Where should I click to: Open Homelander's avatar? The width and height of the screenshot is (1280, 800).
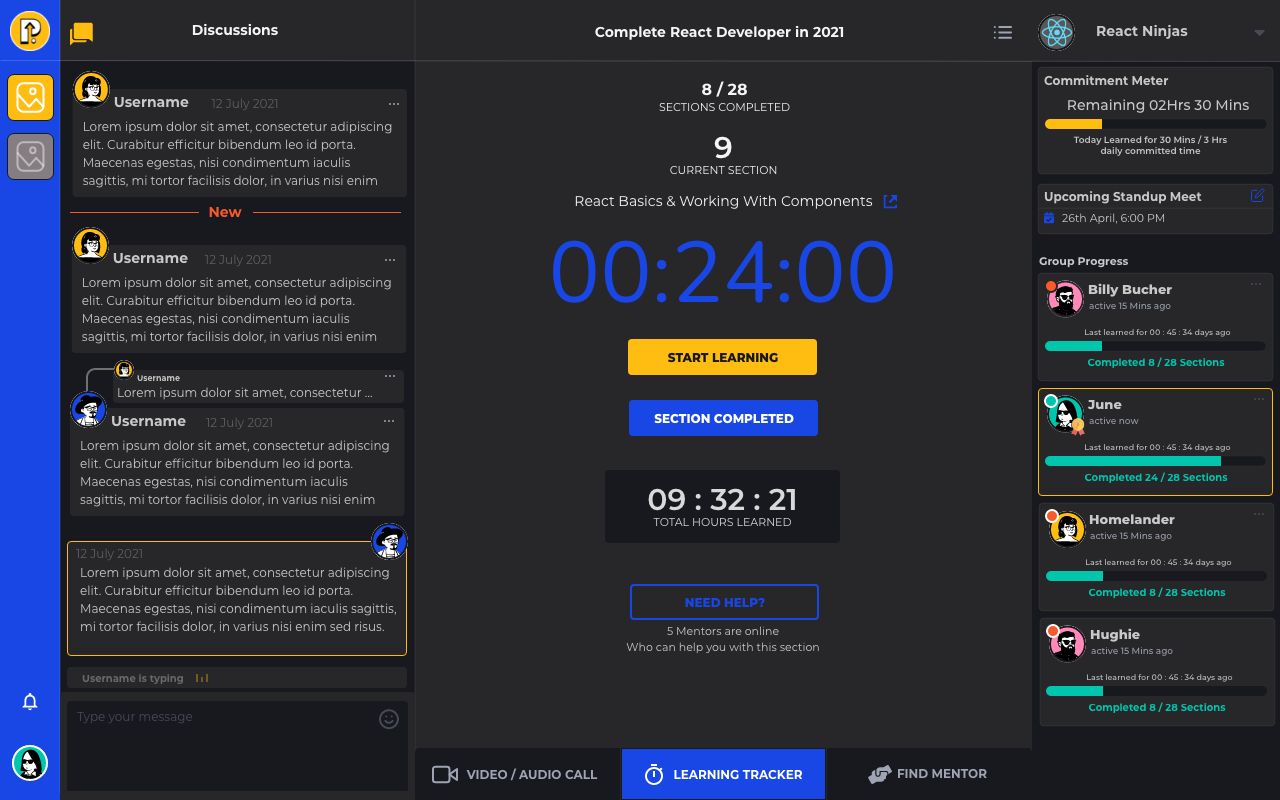pyautogui.click(x=1066, y=529)
